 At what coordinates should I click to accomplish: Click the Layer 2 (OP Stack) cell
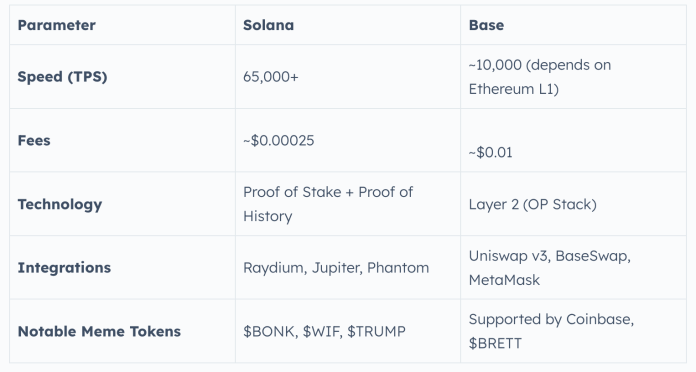[x=533, y=204]
